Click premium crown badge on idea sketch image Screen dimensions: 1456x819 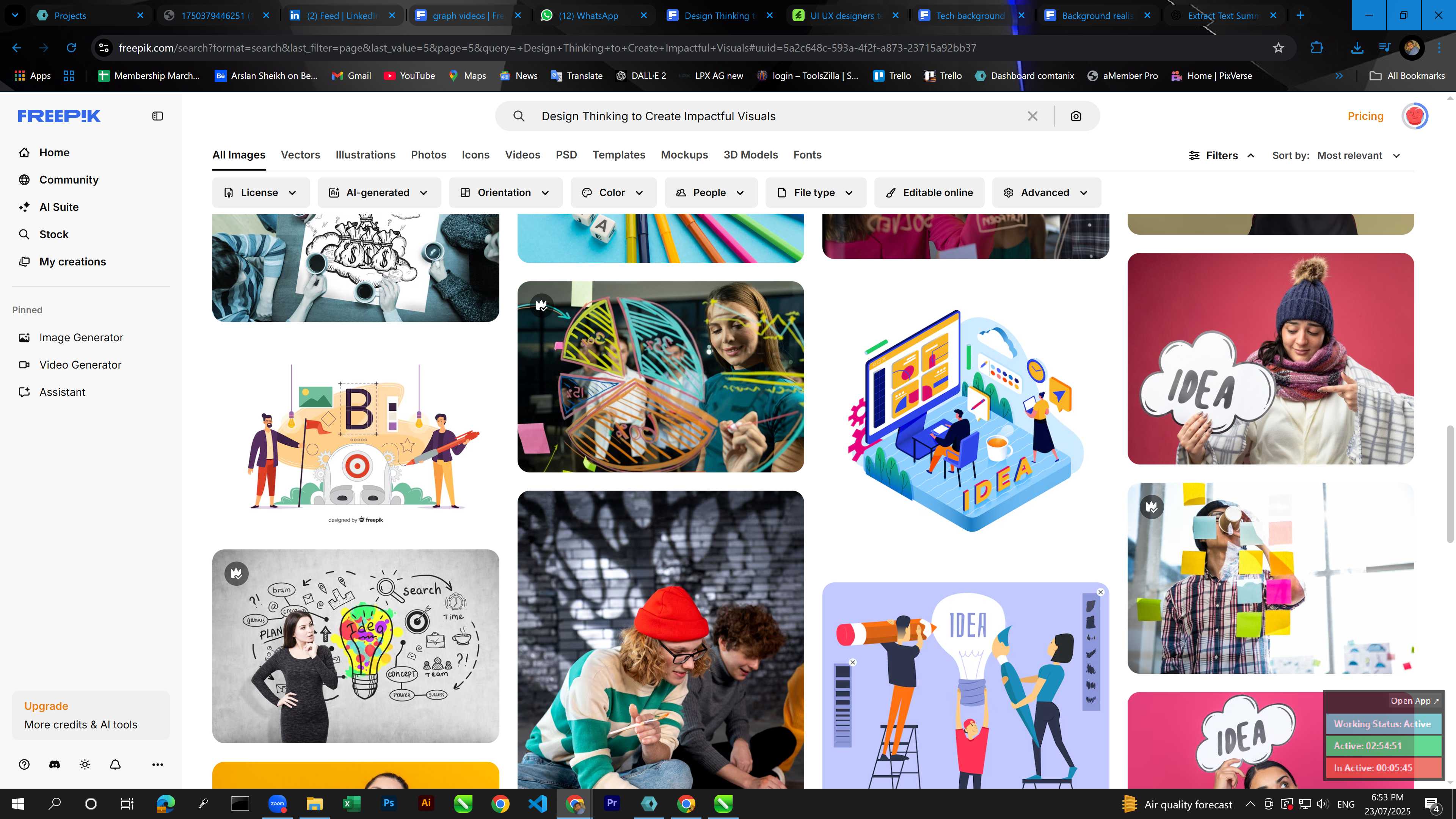[x=236, y=574]
